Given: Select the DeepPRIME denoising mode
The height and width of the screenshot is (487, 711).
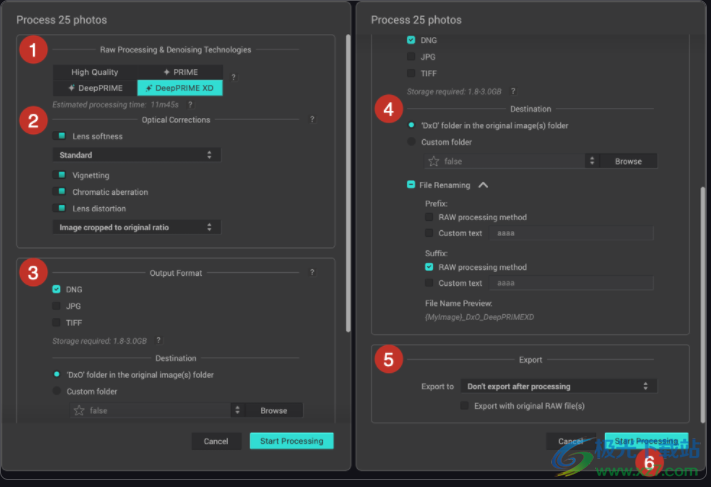Looking at the screenshot, I should (x=95, y=88).
